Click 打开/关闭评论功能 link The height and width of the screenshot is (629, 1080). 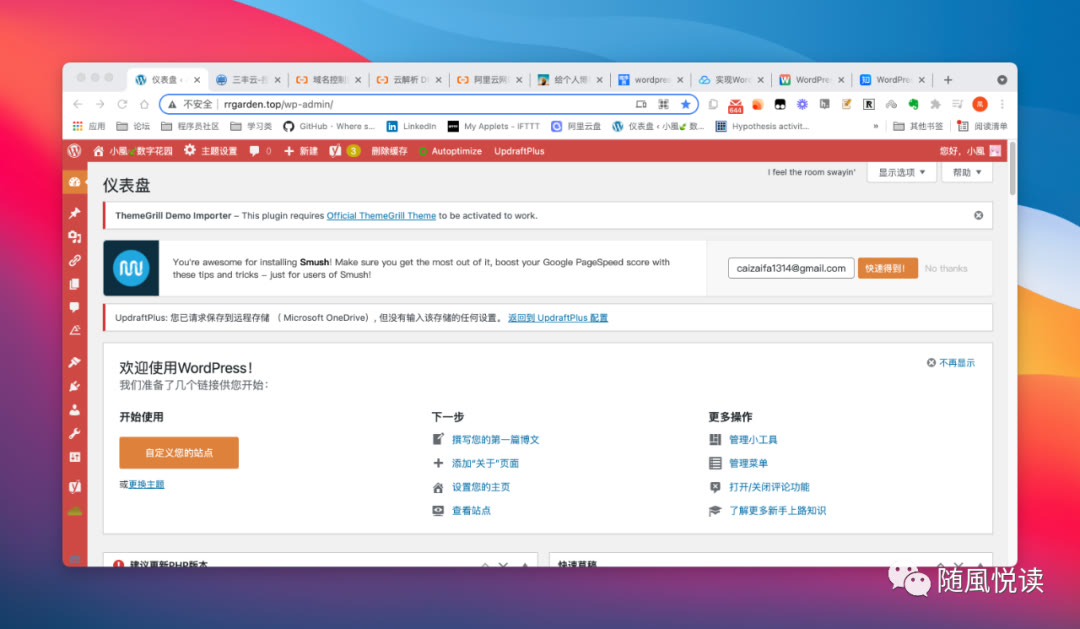click(769, 487)
